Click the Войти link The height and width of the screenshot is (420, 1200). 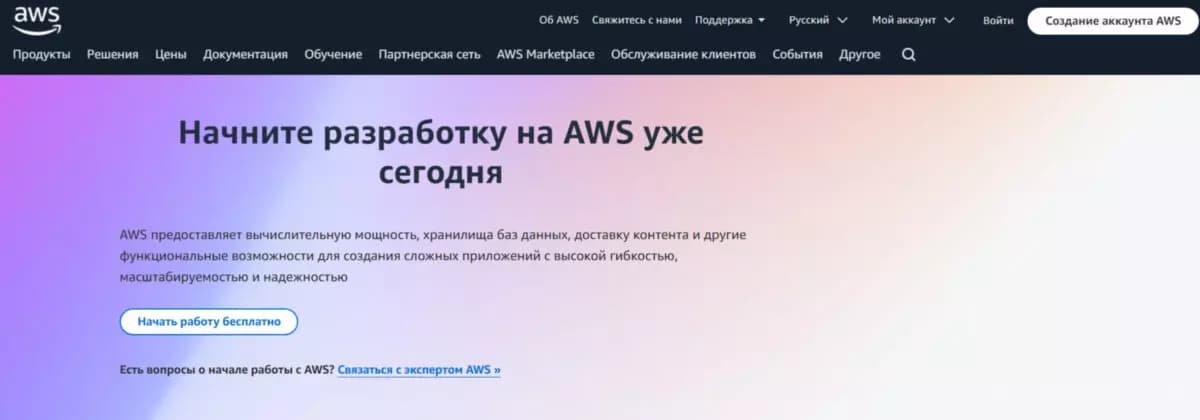pyautogui.click(x=997, y=20)
